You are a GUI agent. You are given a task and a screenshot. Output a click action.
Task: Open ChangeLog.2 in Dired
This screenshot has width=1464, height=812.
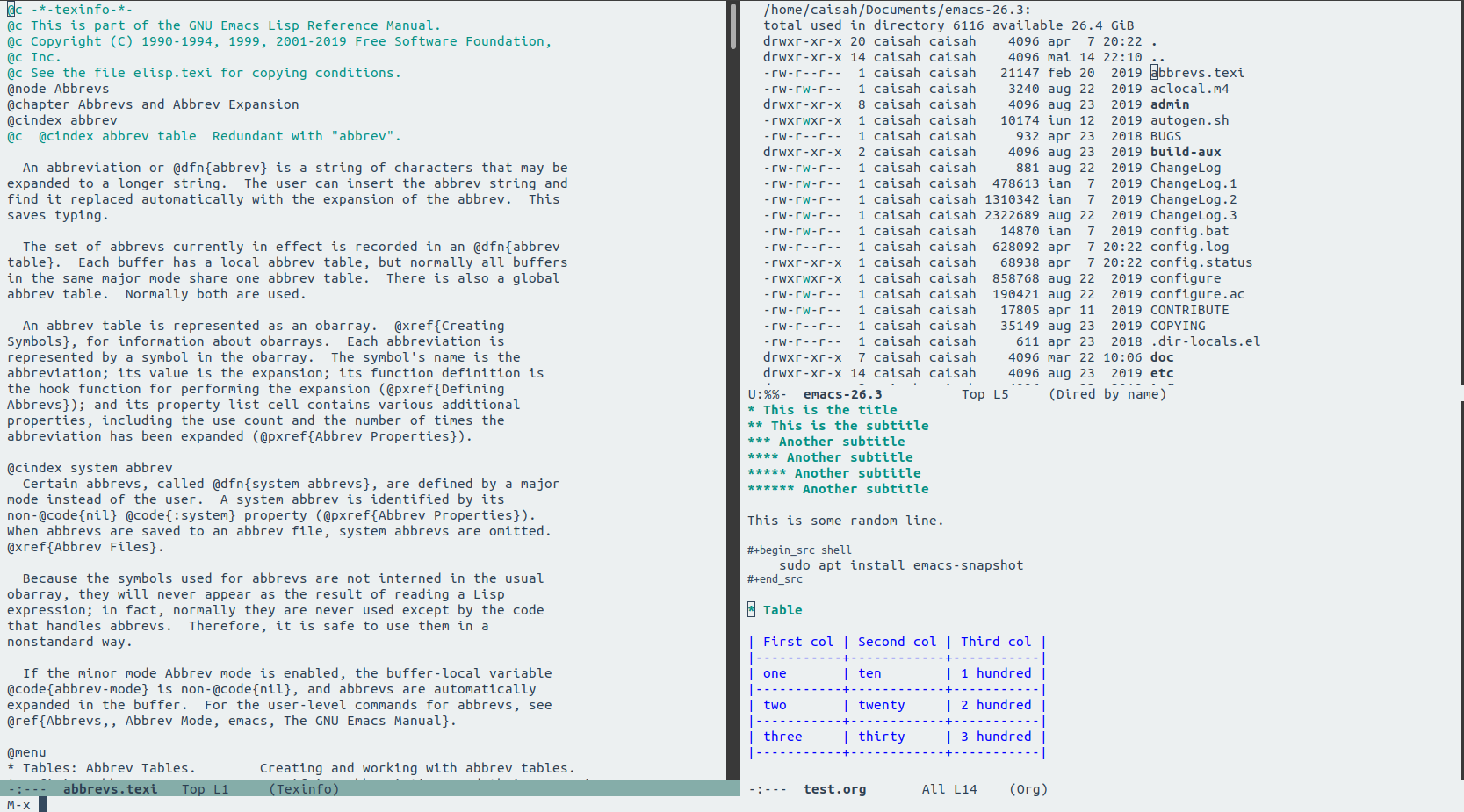coord(1194,199)
